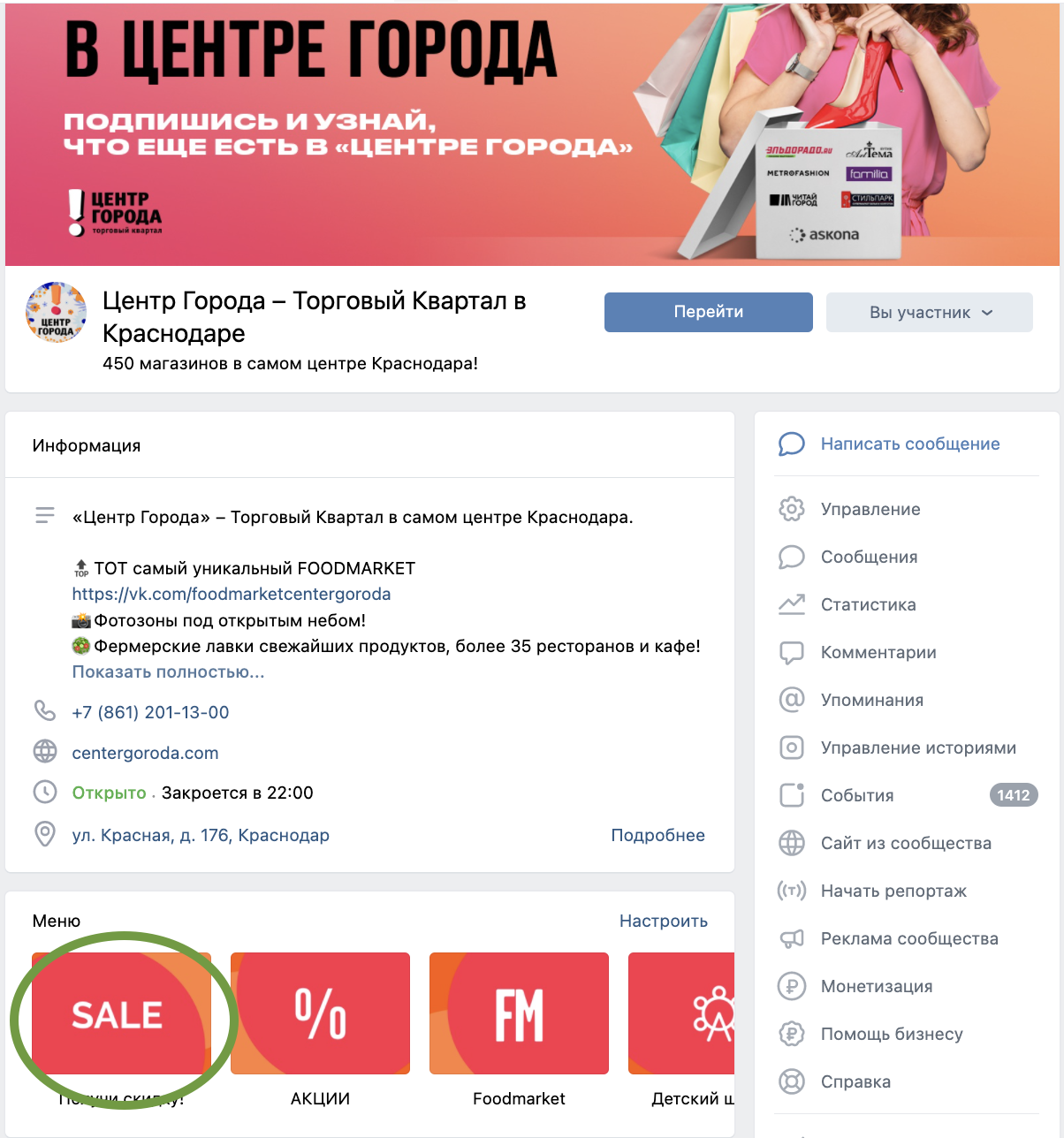Click the Монетизация ruble icon
1064x1138 pixels.
pyautogui.click(x=792, y=986)
